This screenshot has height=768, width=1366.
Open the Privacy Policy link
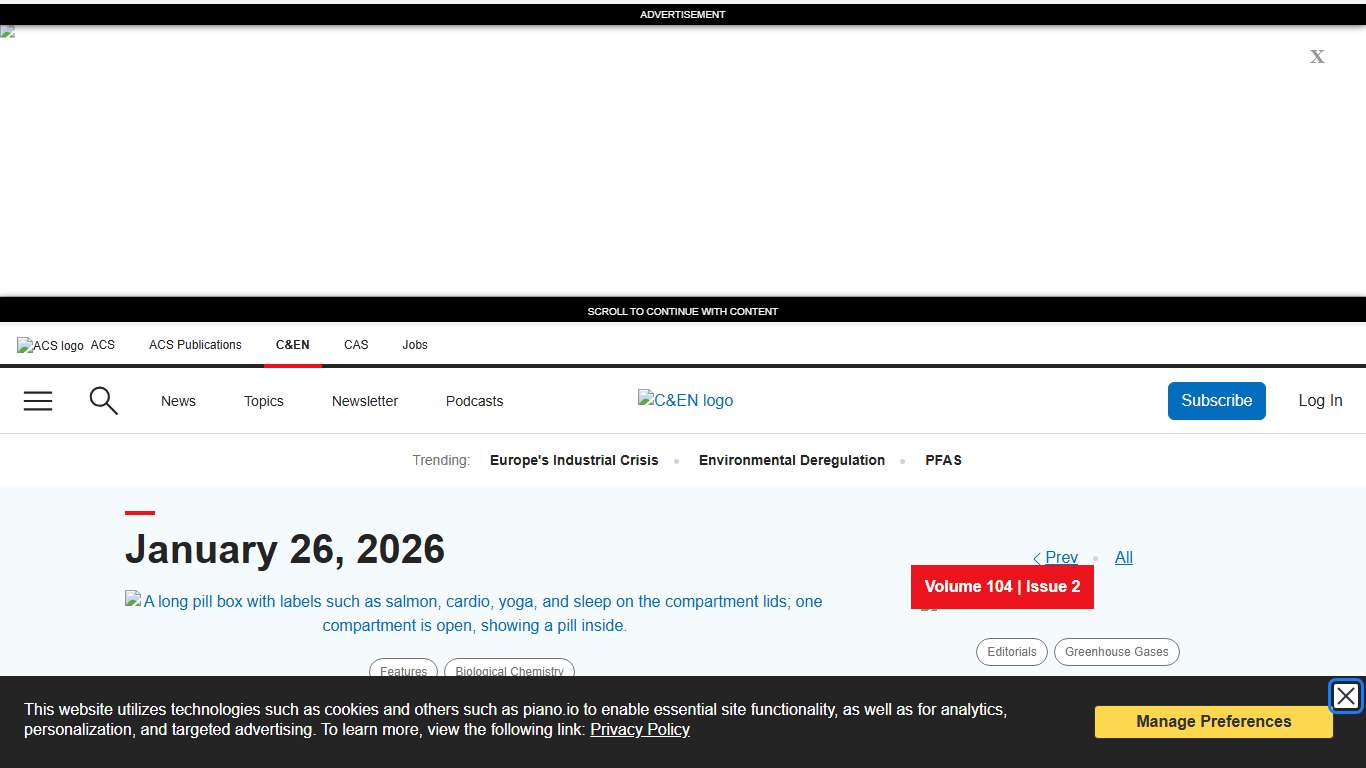click(640, 730)
